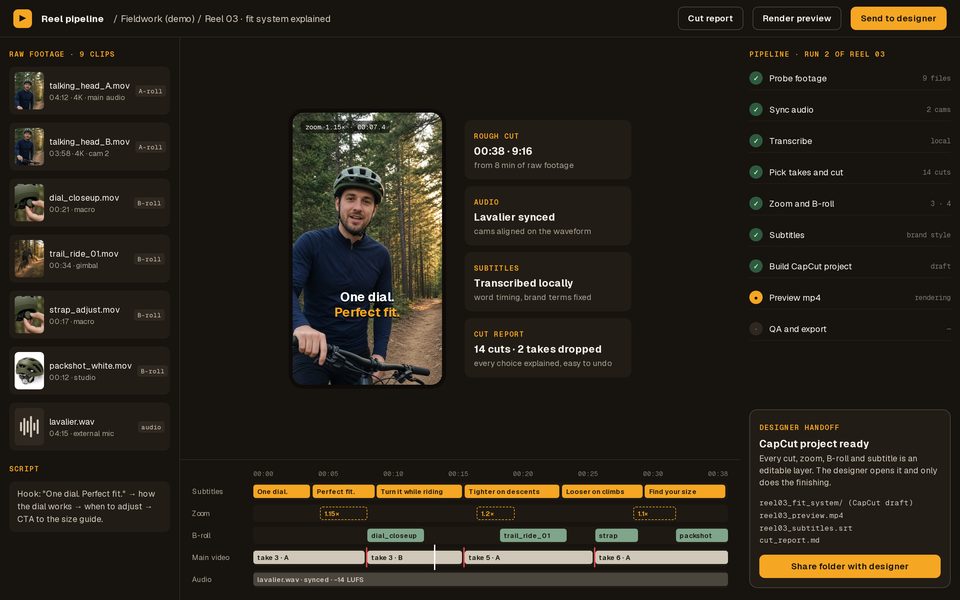Share folder with designer
Viewport: 960px width, 600px height.
pyautogui.click(x=850, y=566)
